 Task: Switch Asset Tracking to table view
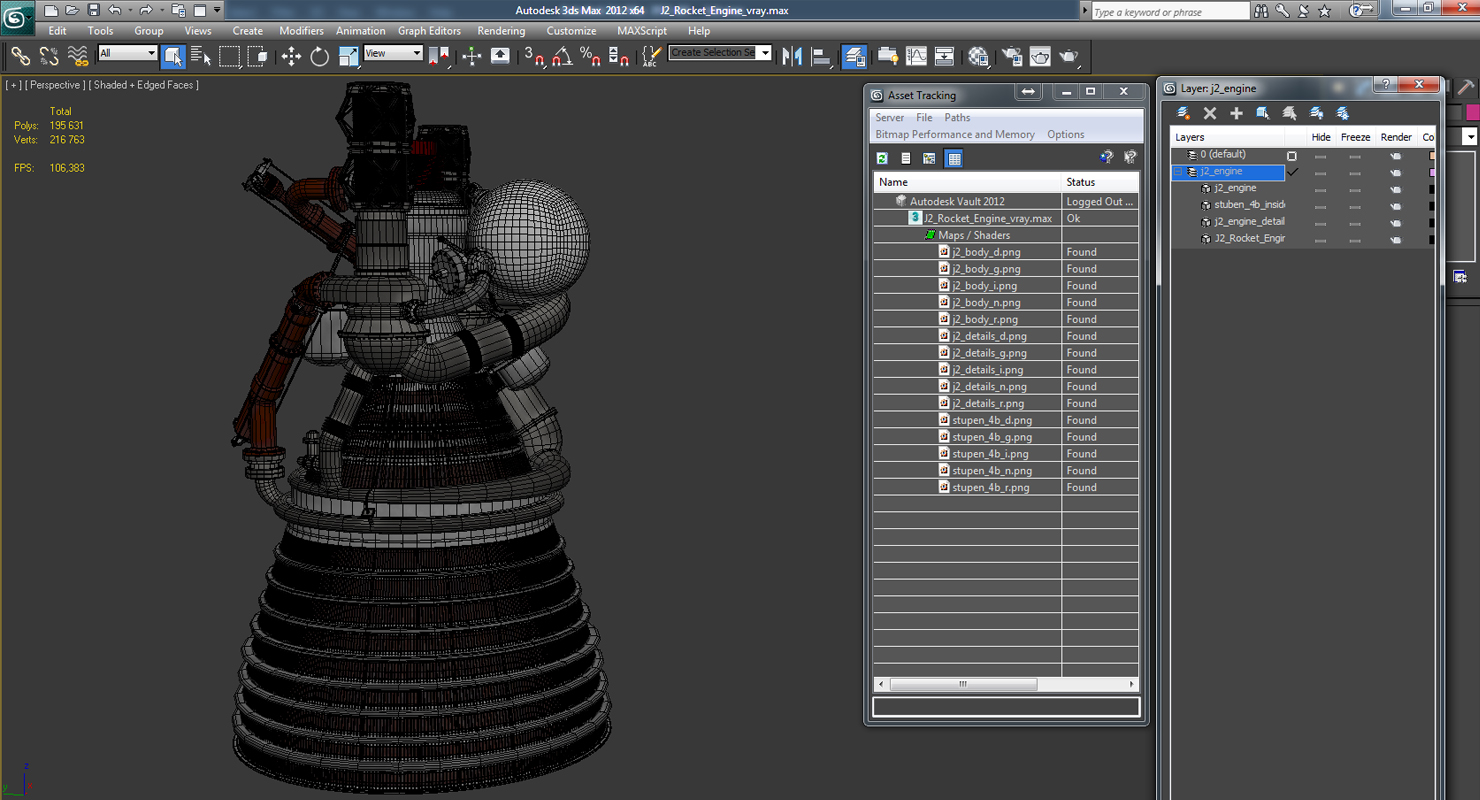click(954, 158)
